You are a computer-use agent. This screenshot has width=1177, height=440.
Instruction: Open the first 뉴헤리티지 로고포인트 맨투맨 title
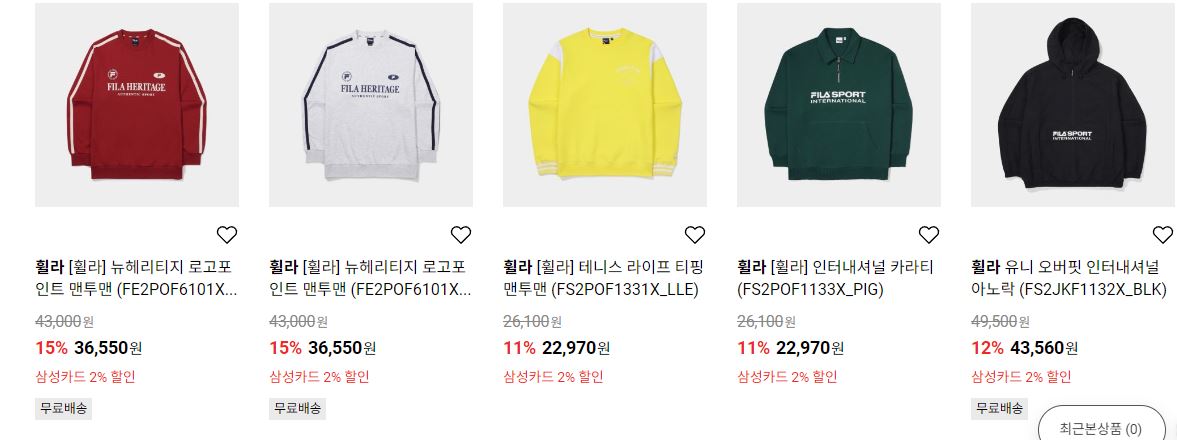click(x=136, y=278)
